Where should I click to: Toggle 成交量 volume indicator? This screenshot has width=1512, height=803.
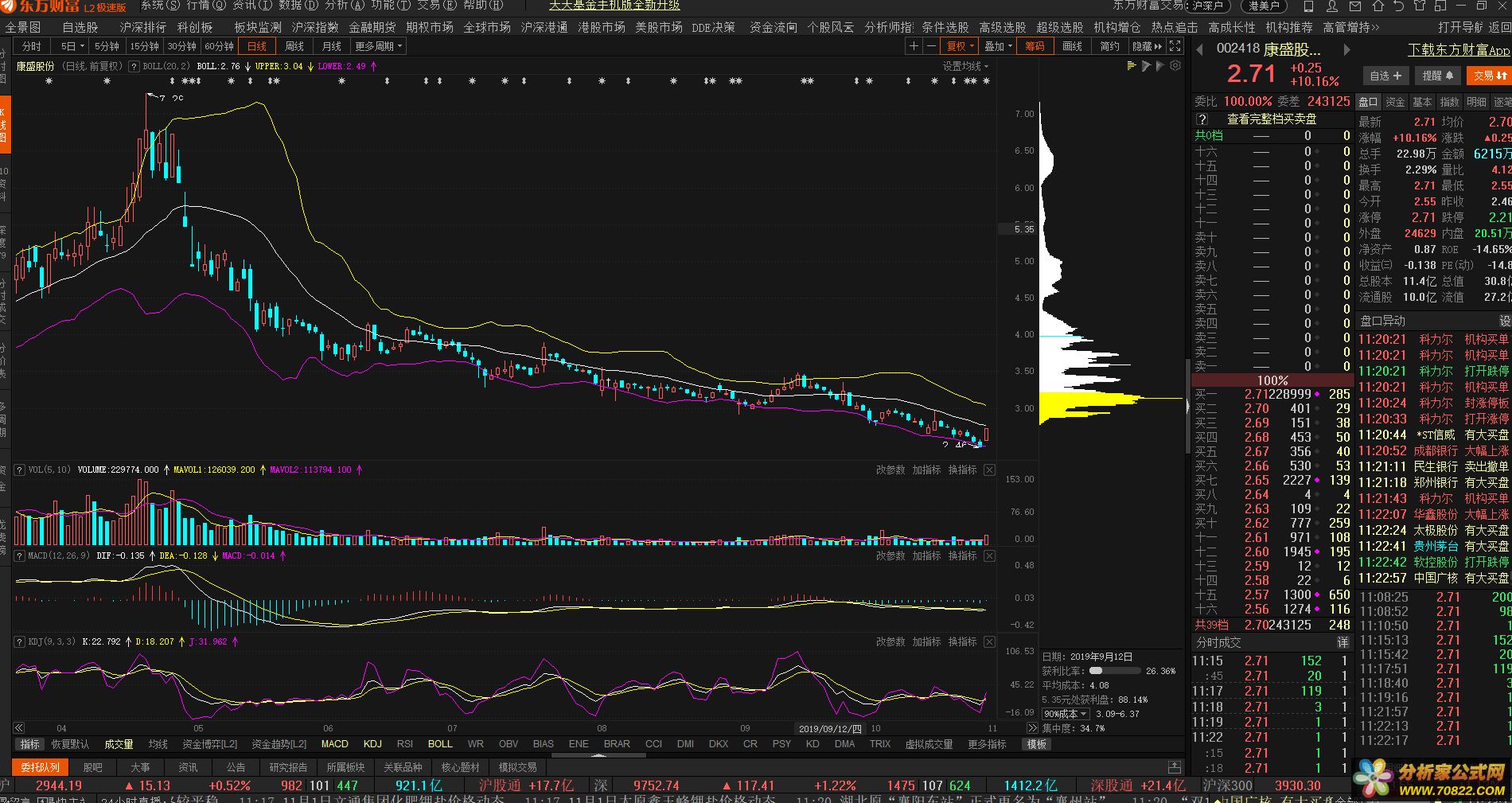click(x=119, y=744)
